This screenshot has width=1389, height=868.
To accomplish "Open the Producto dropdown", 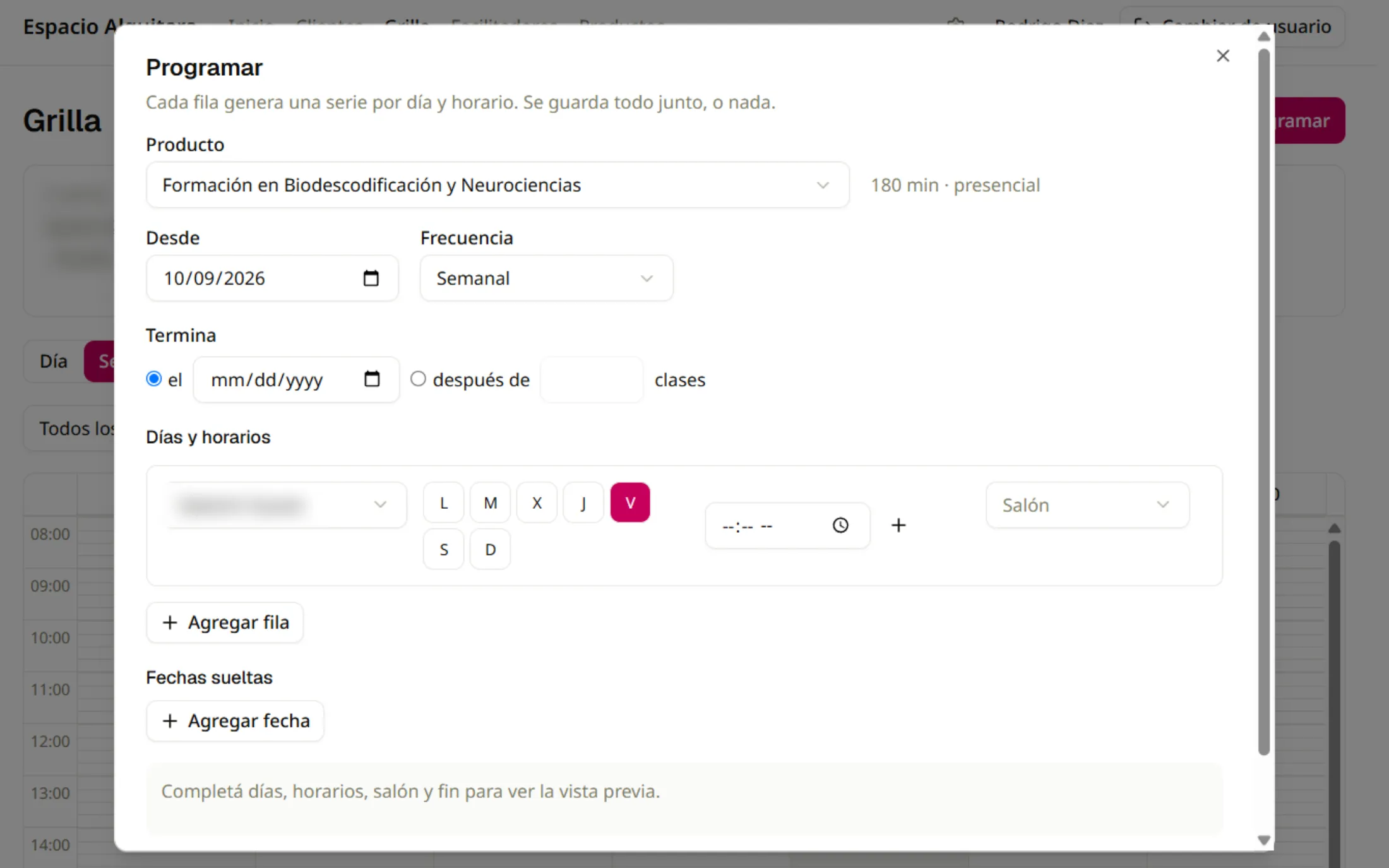I will click(x=498, y=185).
